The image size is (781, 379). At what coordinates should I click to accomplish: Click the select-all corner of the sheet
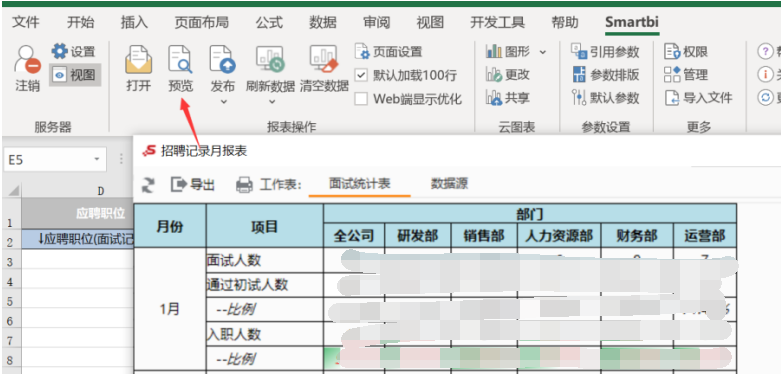pos(13,190)
